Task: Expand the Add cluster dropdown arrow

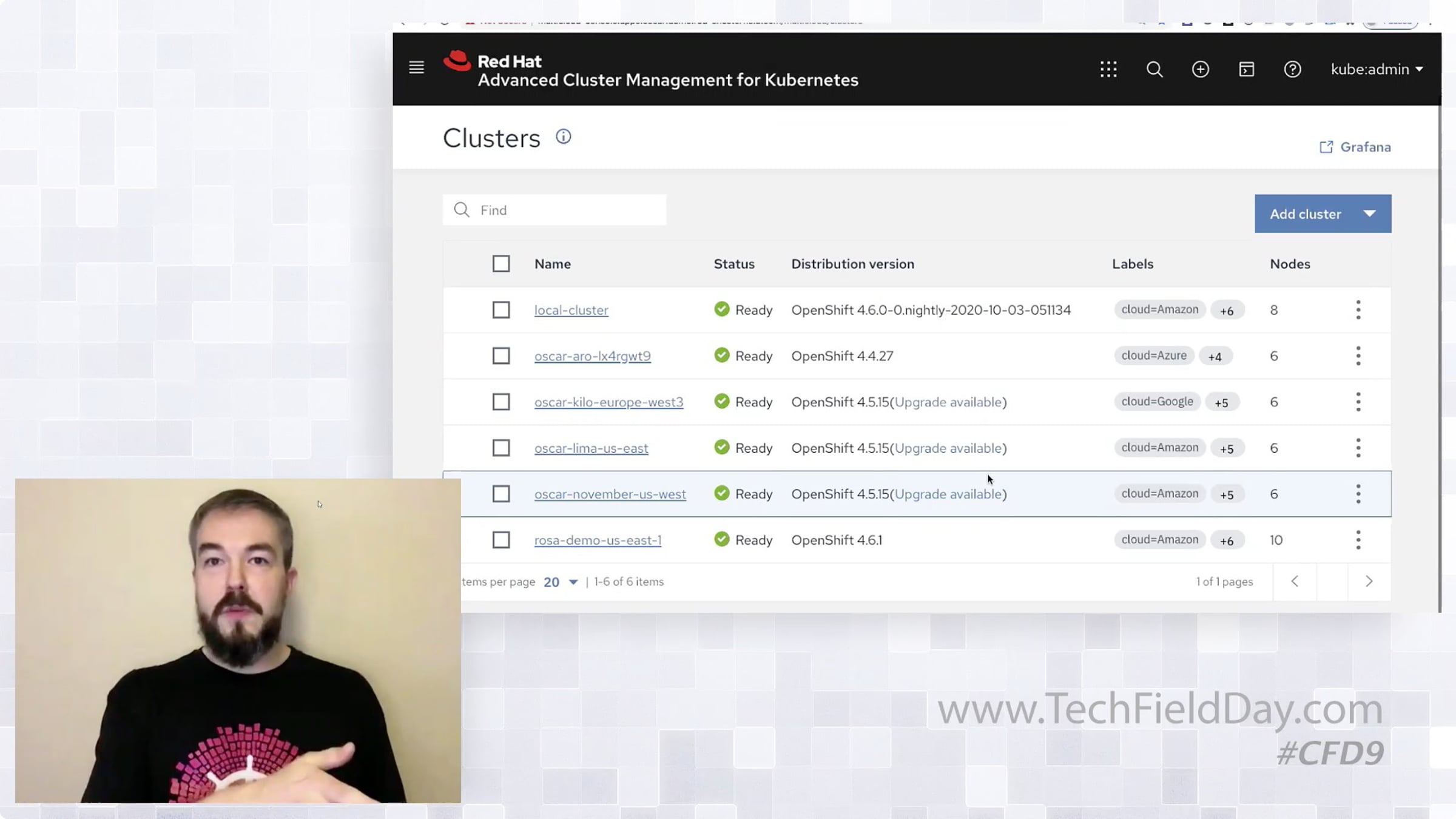Action: tap(1369, 214)
